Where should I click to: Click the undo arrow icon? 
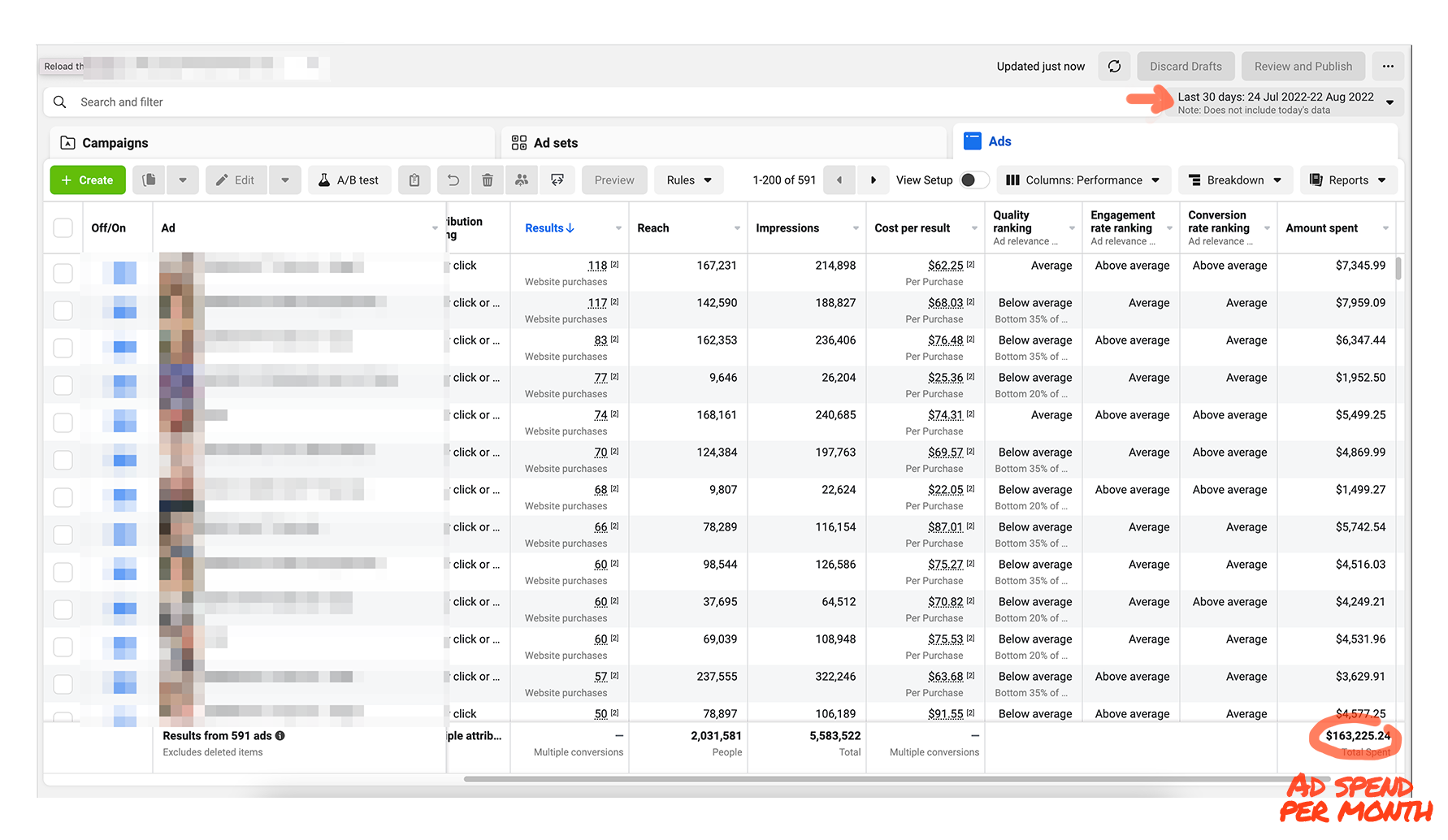453,180
